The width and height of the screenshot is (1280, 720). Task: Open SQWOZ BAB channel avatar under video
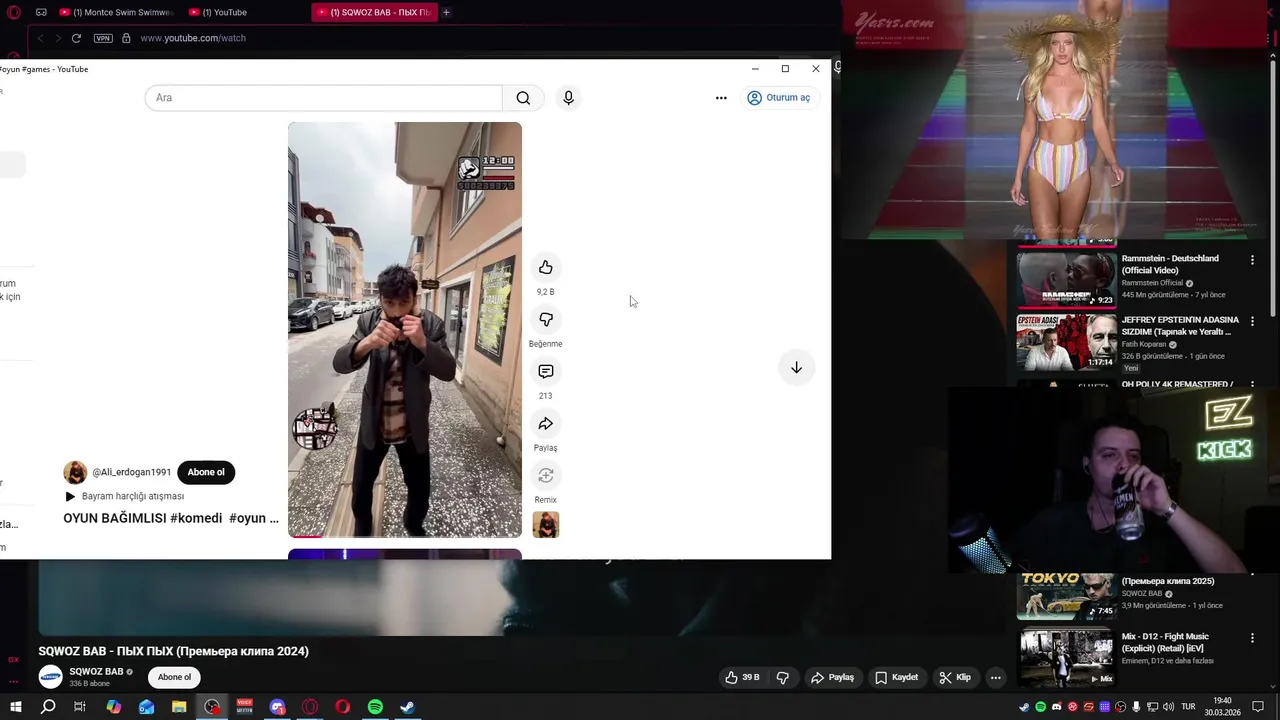click(50, 677)
